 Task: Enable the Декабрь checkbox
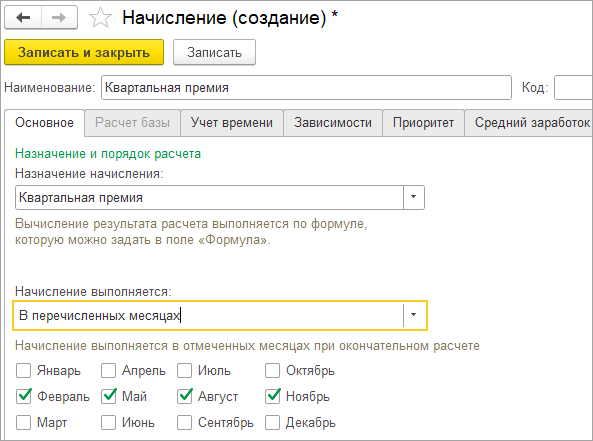tap(272, 422)
